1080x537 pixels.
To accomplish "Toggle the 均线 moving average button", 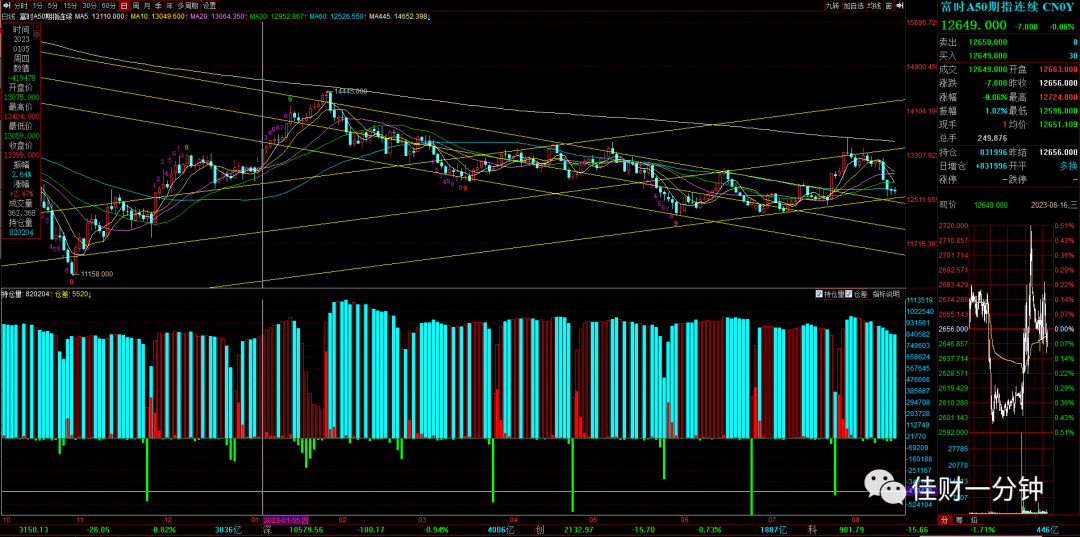I will click(x=874, y=6).
